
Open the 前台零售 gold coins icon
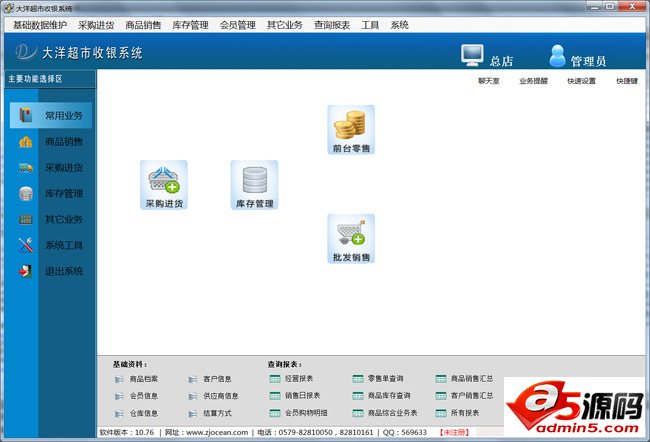pos(351,130)
